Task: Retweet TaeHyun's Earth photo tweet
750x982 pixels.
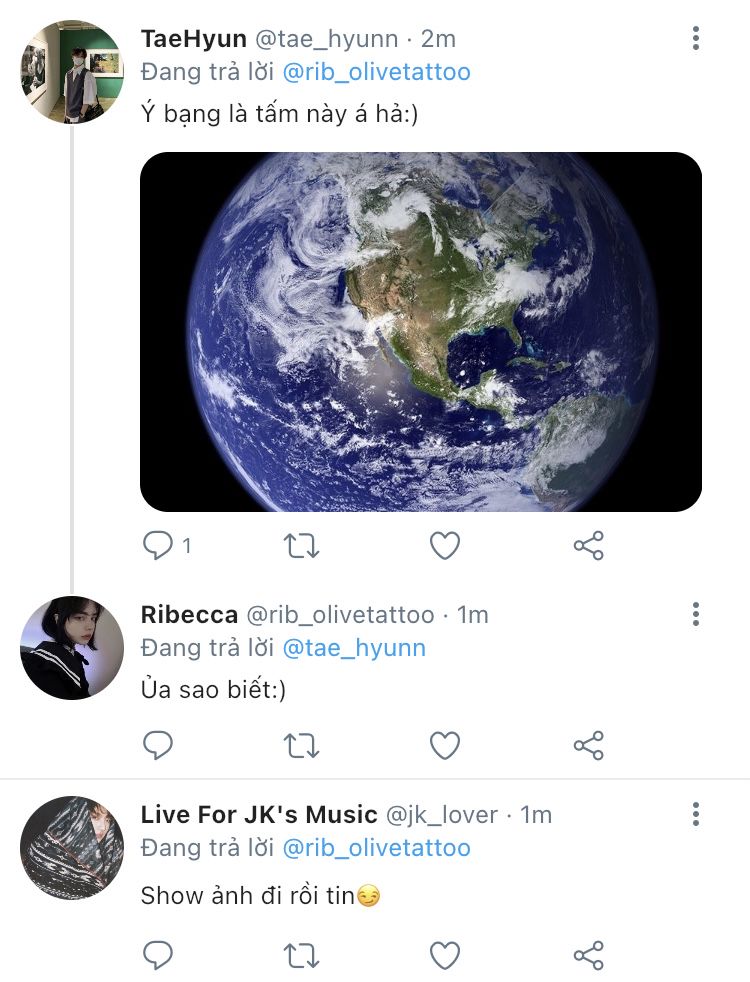Action: pyautogui.click(x=302, y=545)
